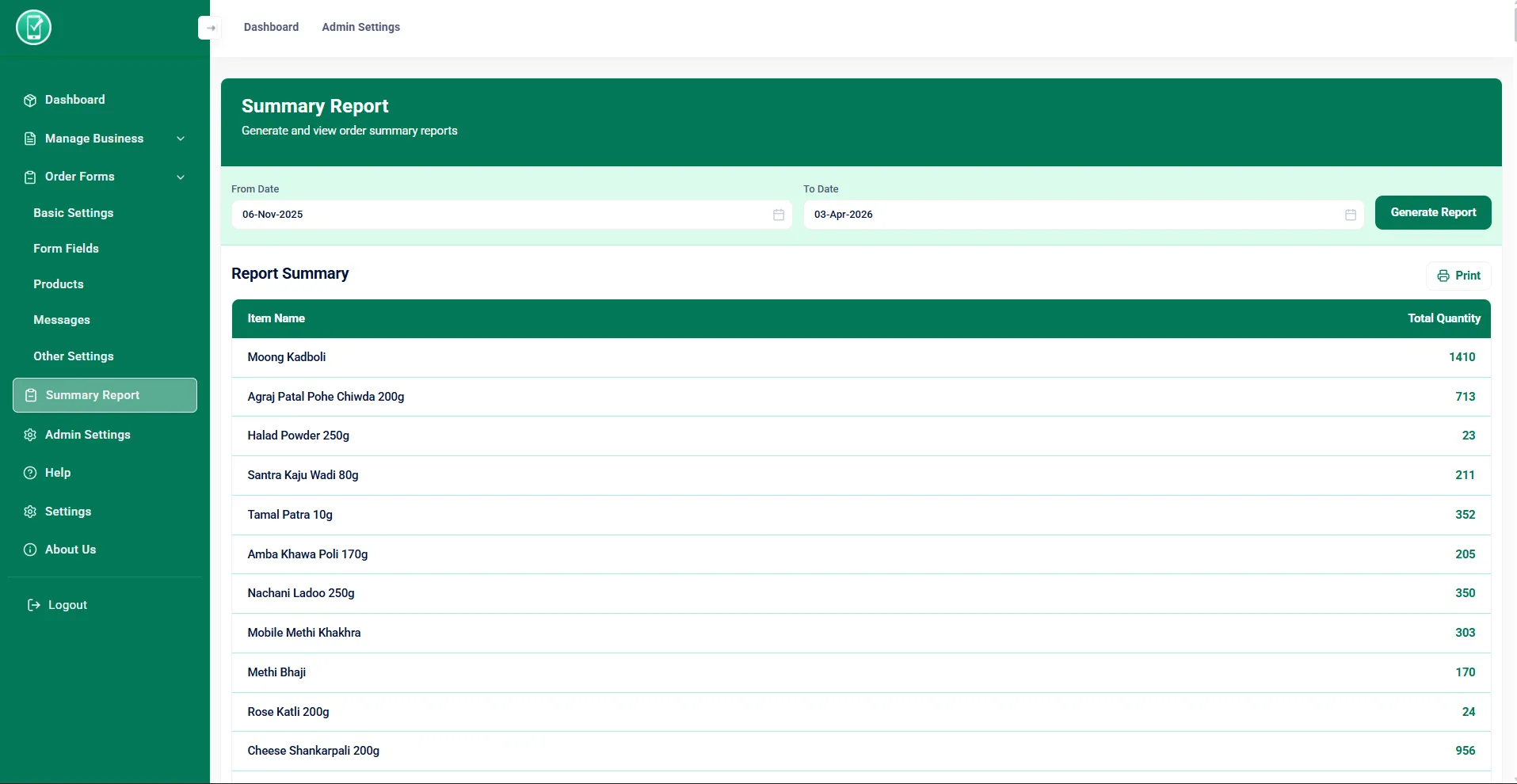Select the Halad Powder 250g row

pos(861,436)
